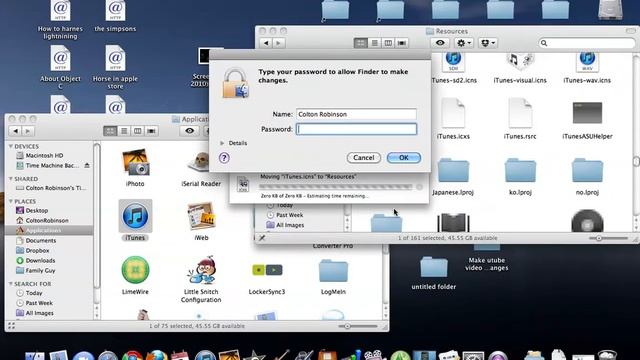Screen dimensions: 640x360
Task: Select Family Guy in sidebar
Action: [x=40, y=271]
